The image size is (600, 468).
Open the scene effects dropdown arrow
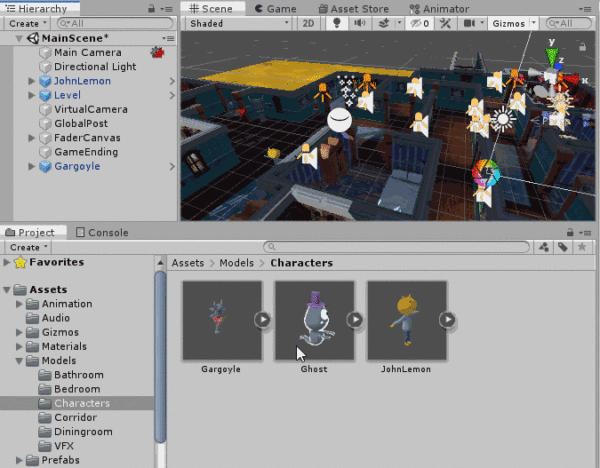coord(399,23)
